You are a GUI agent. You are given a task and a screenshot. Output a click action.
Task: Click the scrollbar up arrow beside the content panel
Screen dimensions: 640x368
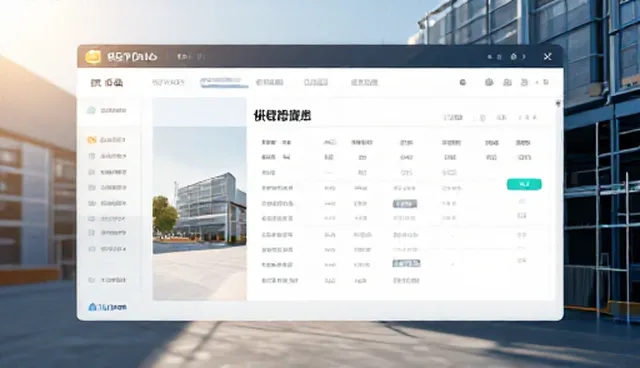(x=558, y=104)
